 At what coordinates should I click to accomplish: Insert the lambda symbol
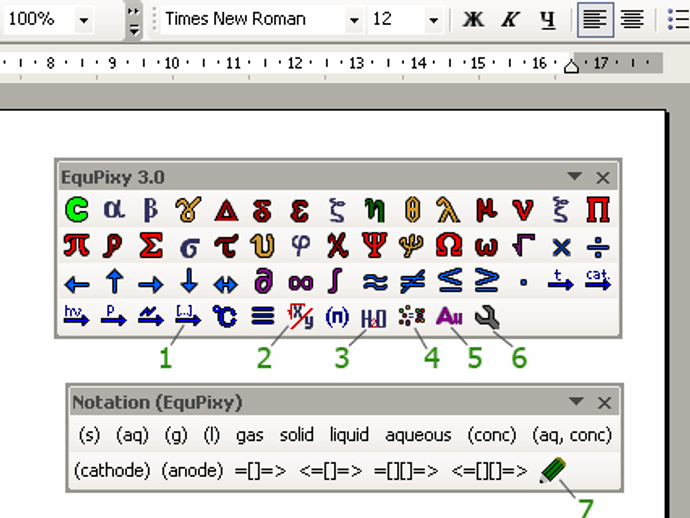[448, 209]
